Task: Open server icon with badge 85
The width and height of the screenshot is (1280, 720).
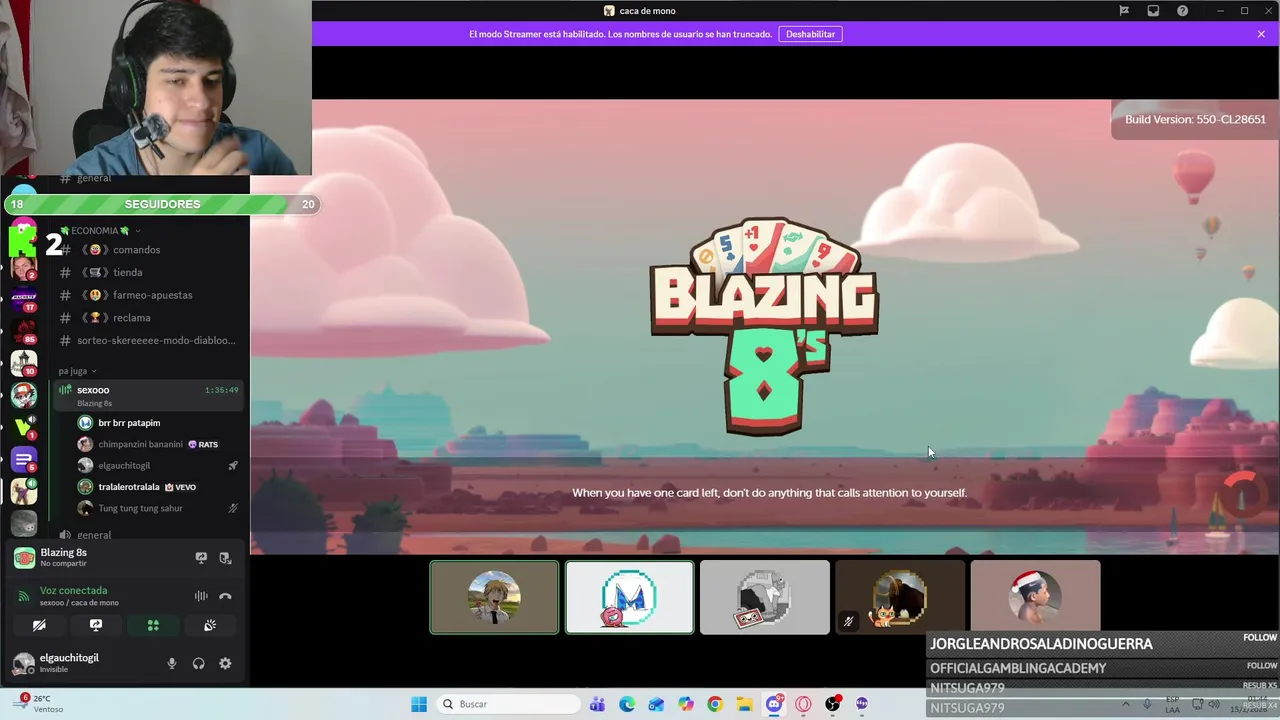Action: pyautogui.click(x=23, y=330)
